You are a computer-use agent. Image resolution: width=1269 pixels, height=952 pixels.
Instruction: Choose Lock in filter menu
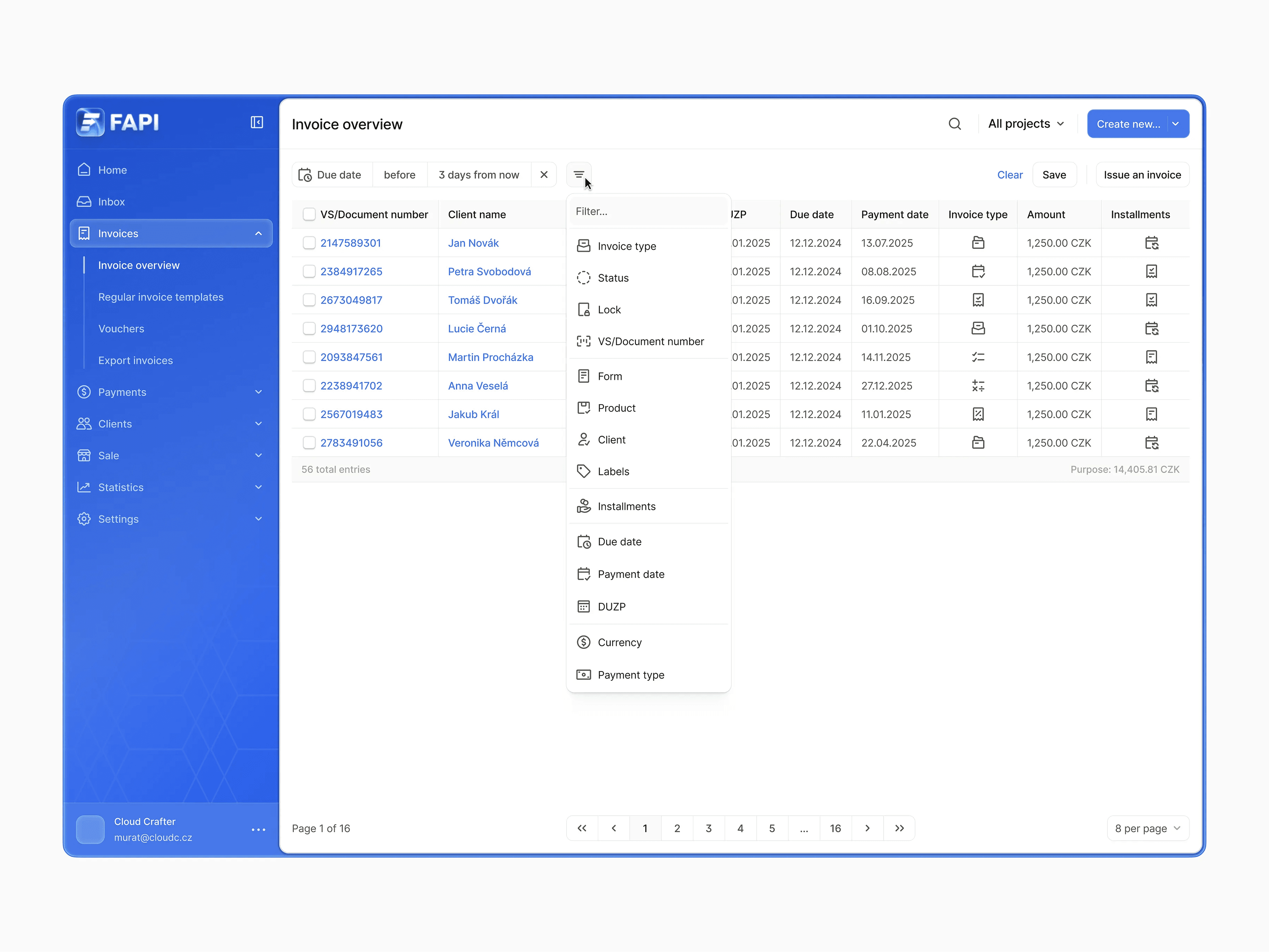click(648, 310)
